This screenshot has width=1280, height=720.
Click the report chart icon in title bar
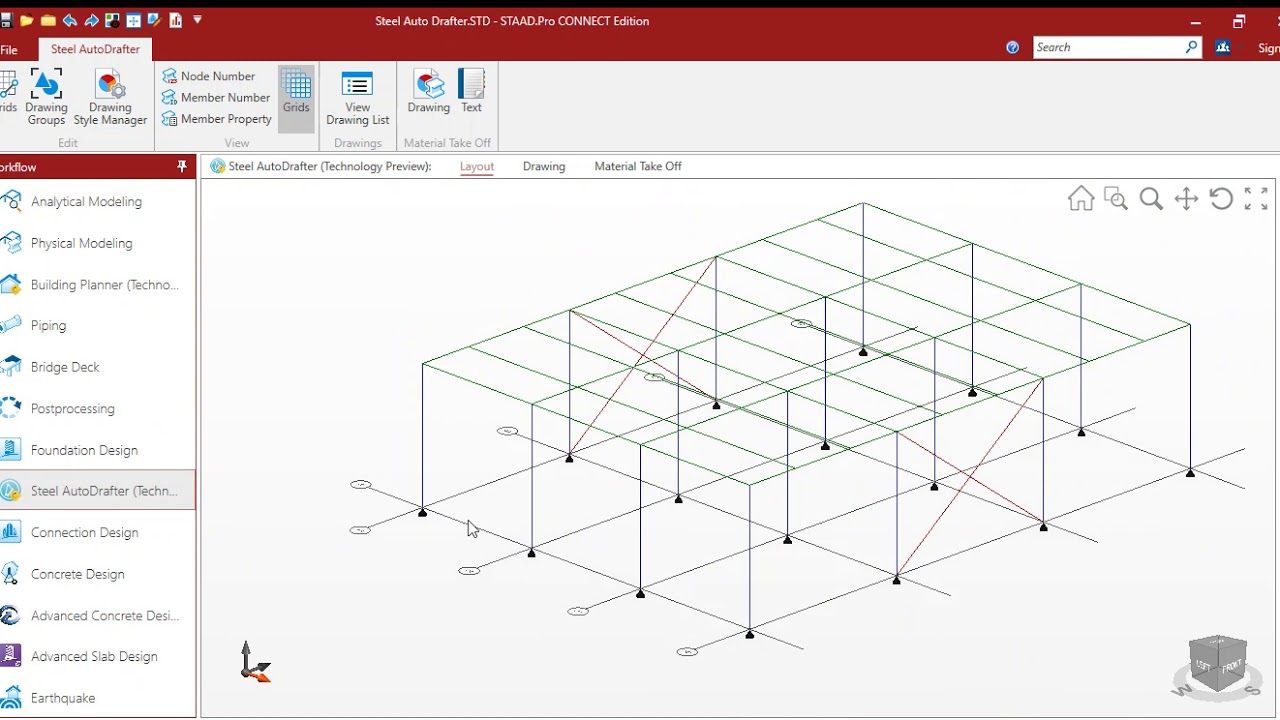tap(175, 20)
